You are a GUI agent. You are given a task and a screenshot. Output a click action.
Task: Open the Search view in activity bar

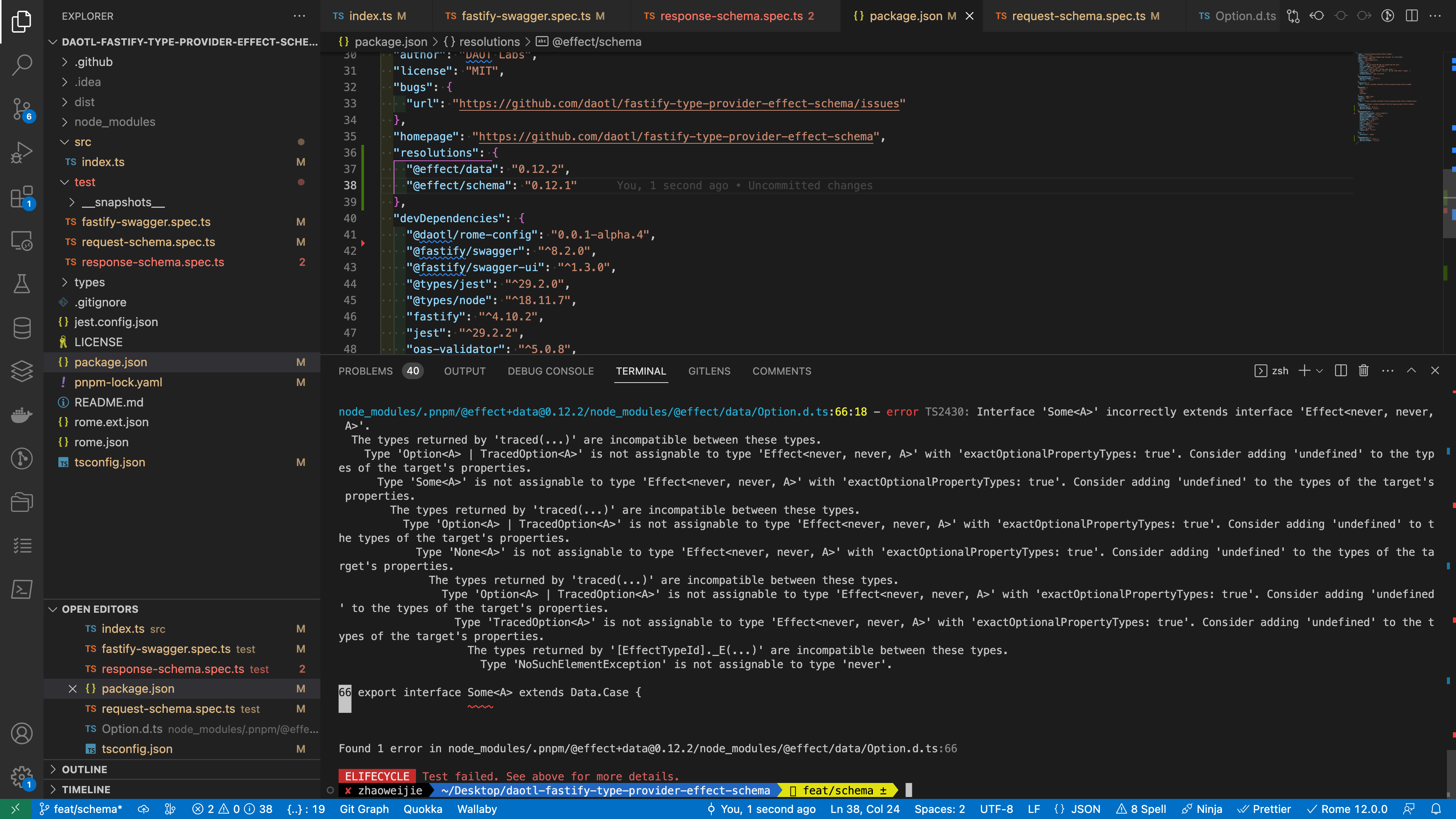[22, 64]
